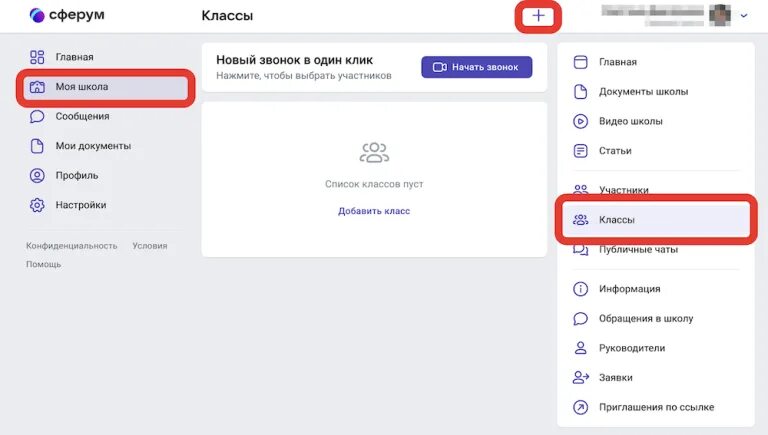Click the Помощь link
768x435 pixels.
click(x=44, y=265)
